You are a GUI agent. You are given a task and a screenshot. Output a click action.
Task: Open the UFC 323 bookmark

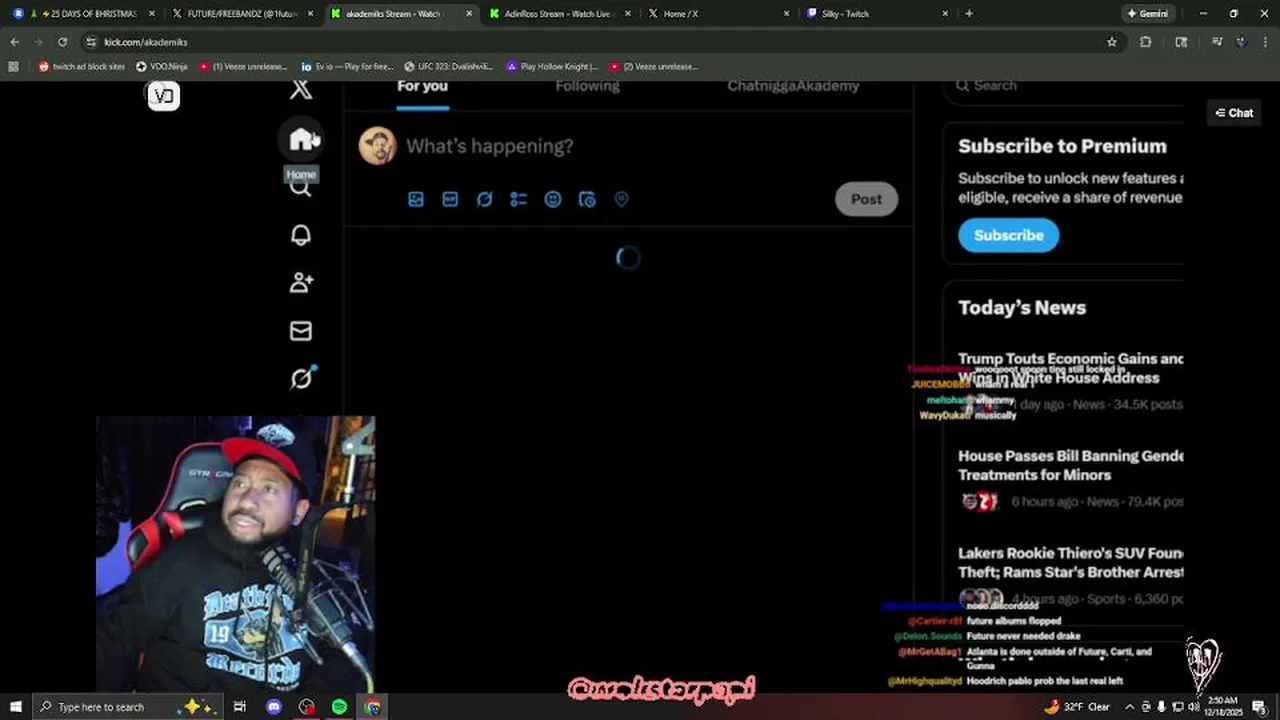(x=448, y=66)
